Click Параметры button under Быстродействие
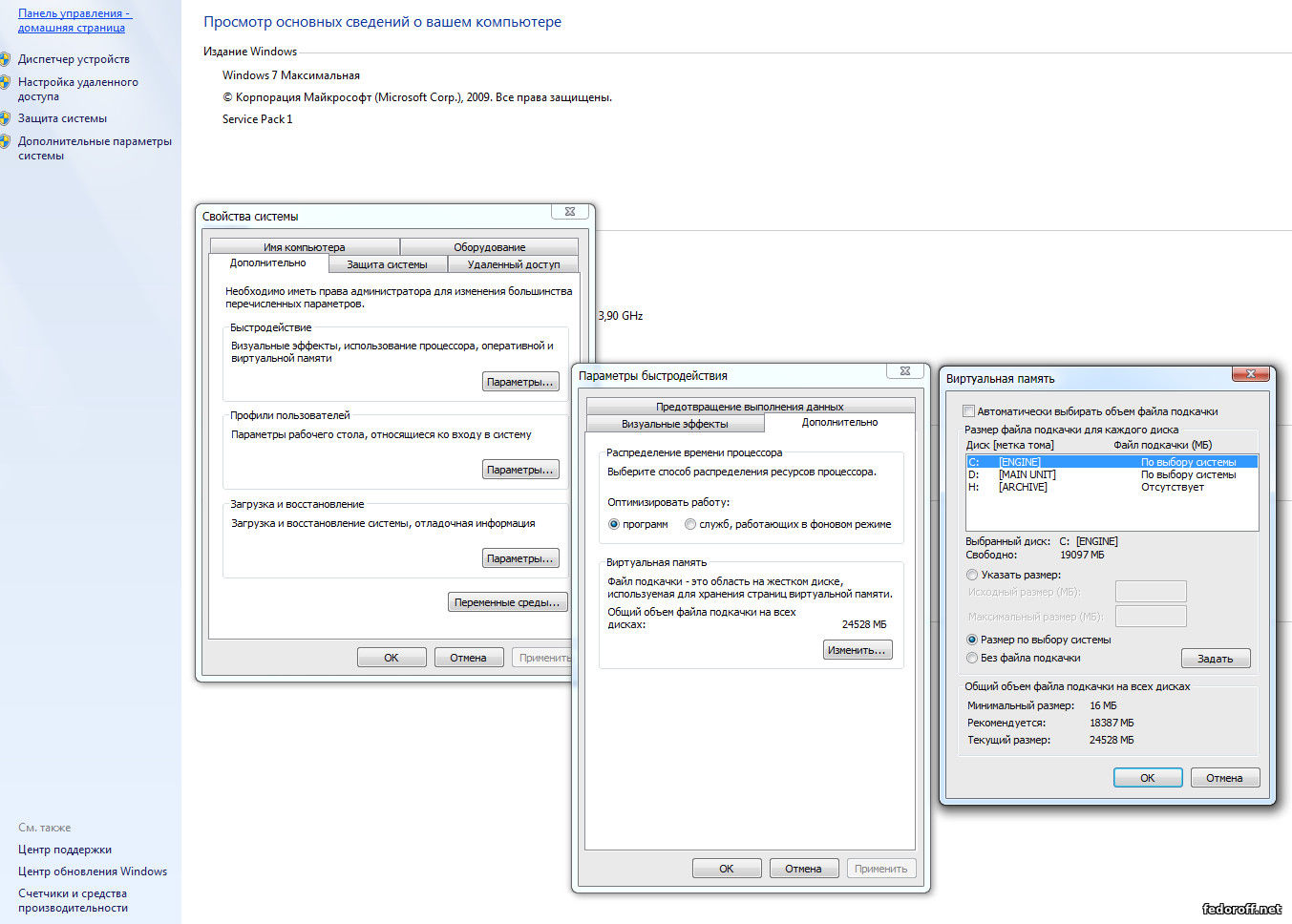1292x924 pixels. tap(519, 382)
